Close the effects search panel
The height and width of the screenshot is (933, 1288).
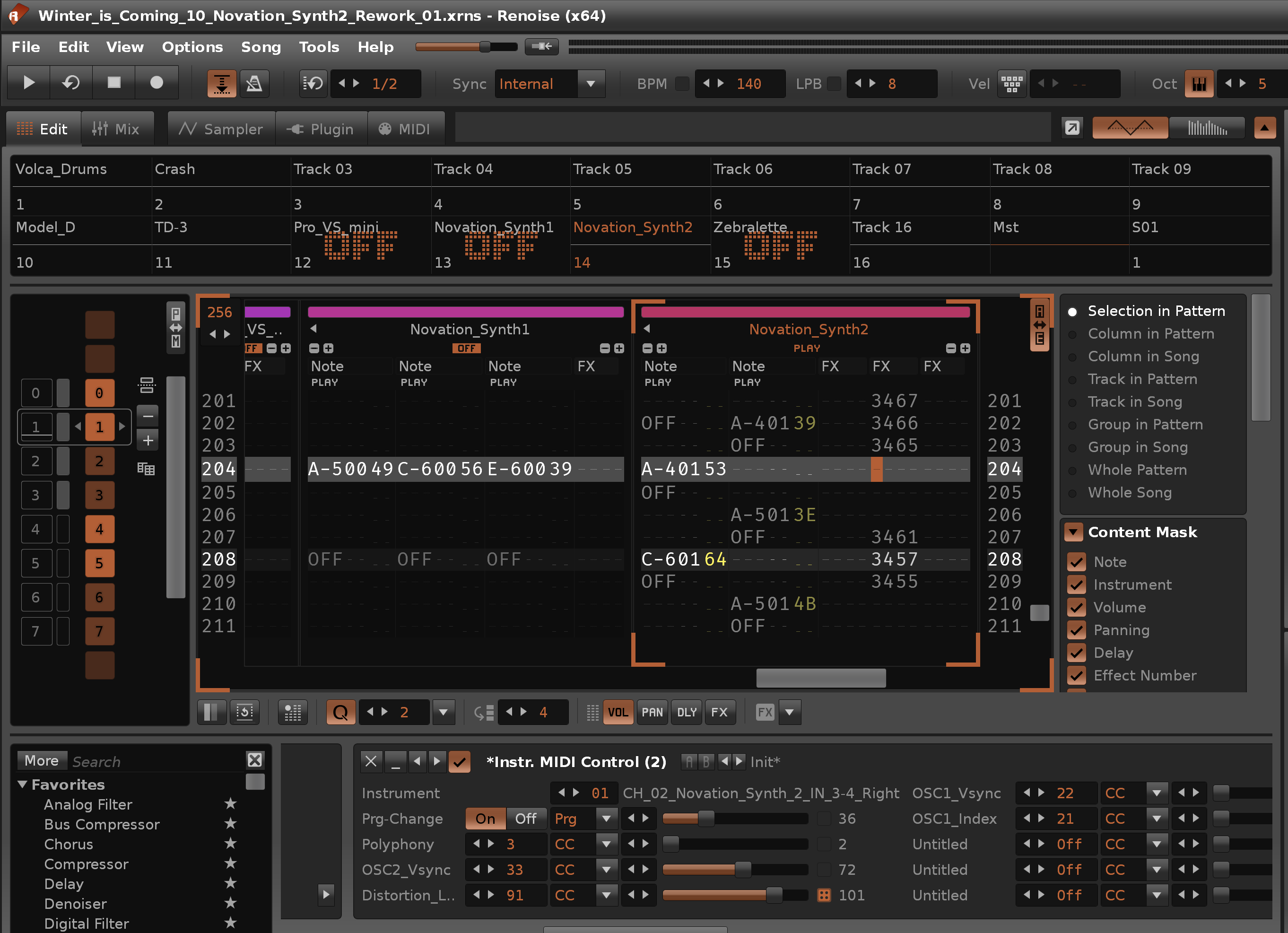click(x=255, y=760)
